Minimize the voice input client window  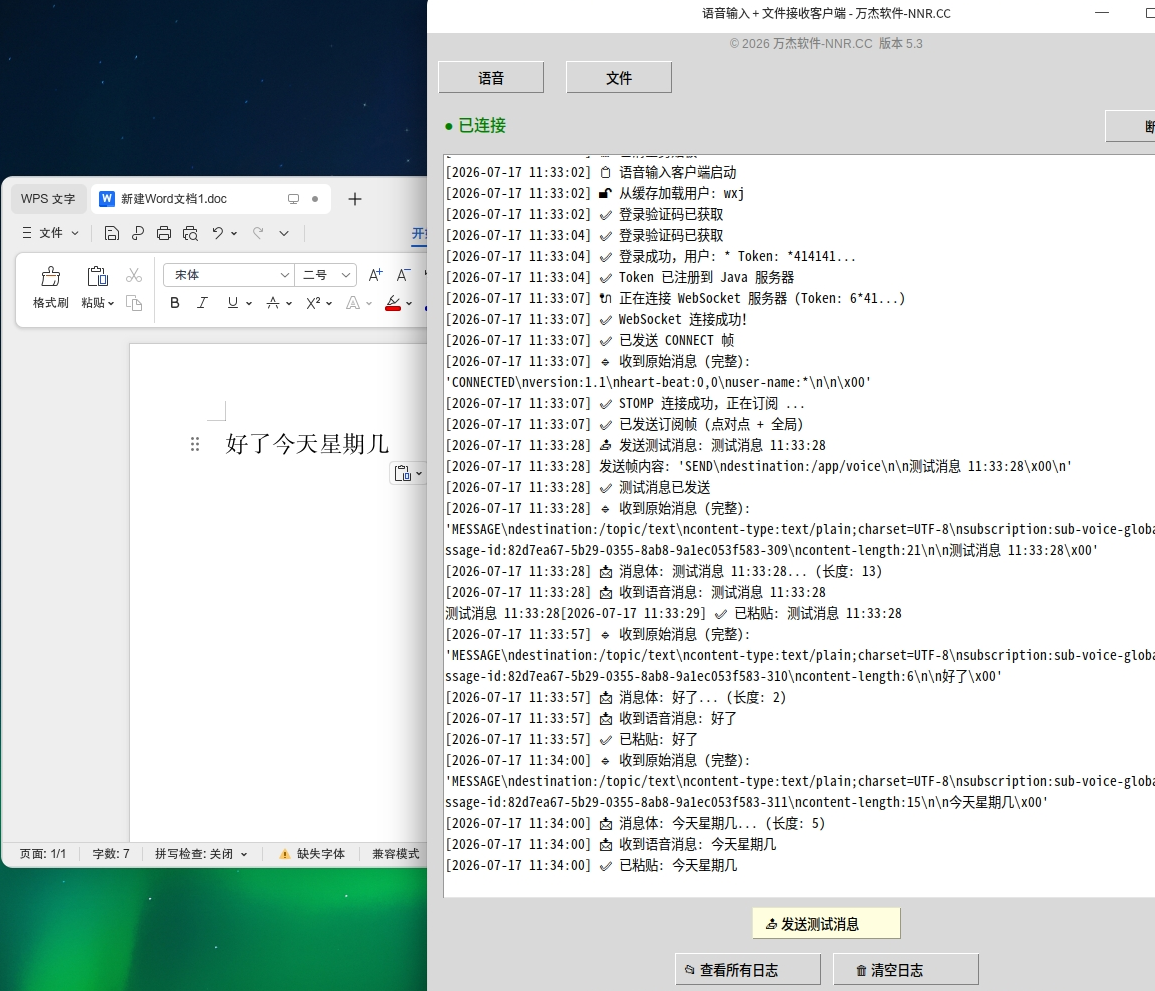1102,13
